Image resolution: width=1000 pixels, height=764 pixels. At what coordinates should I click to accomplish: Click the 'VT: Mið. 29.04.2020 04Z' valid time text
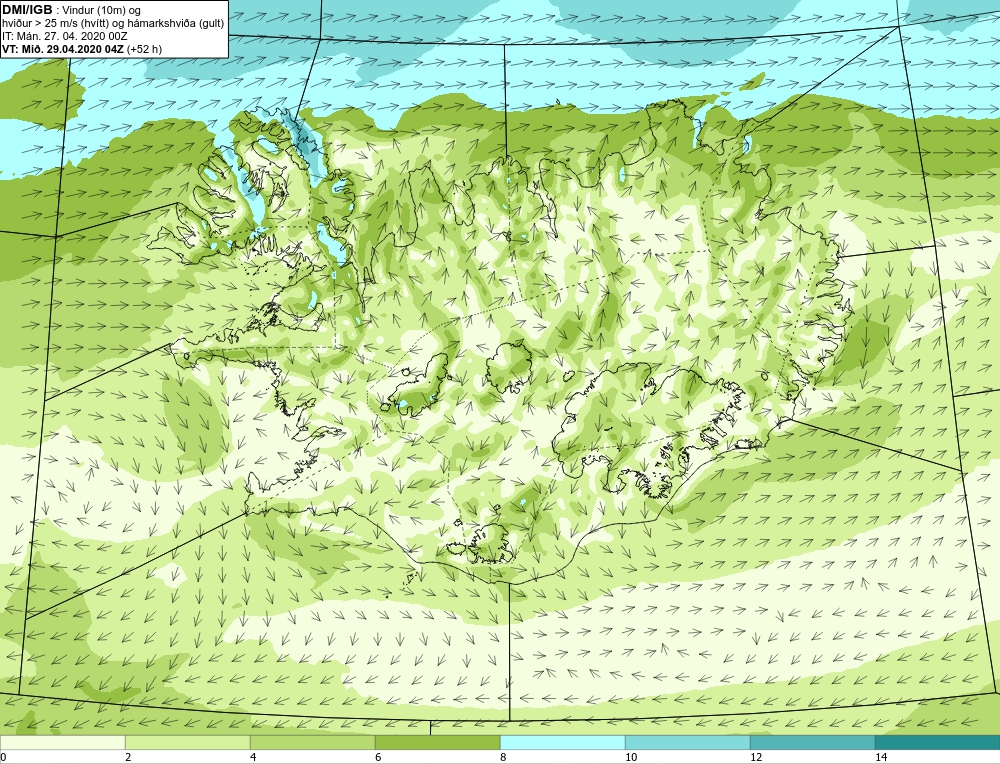pos(64,49)
